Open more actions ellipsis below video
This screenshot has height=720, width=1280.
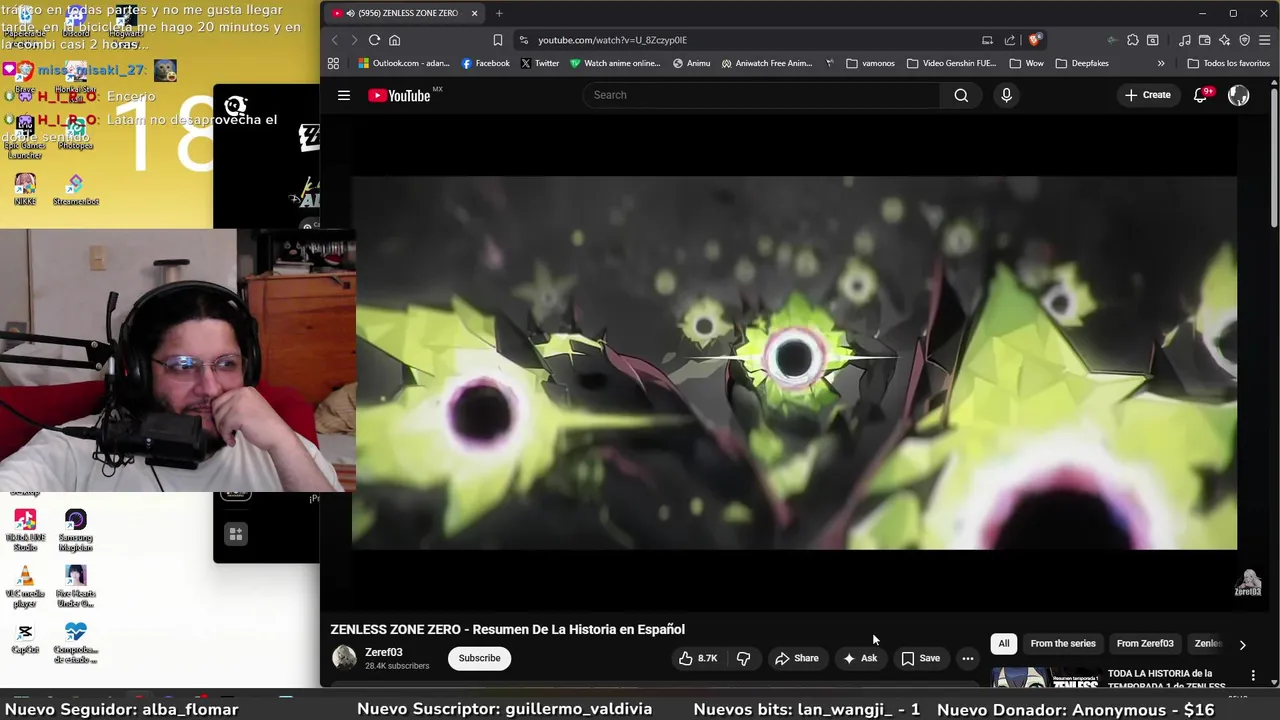coord(967,658)
